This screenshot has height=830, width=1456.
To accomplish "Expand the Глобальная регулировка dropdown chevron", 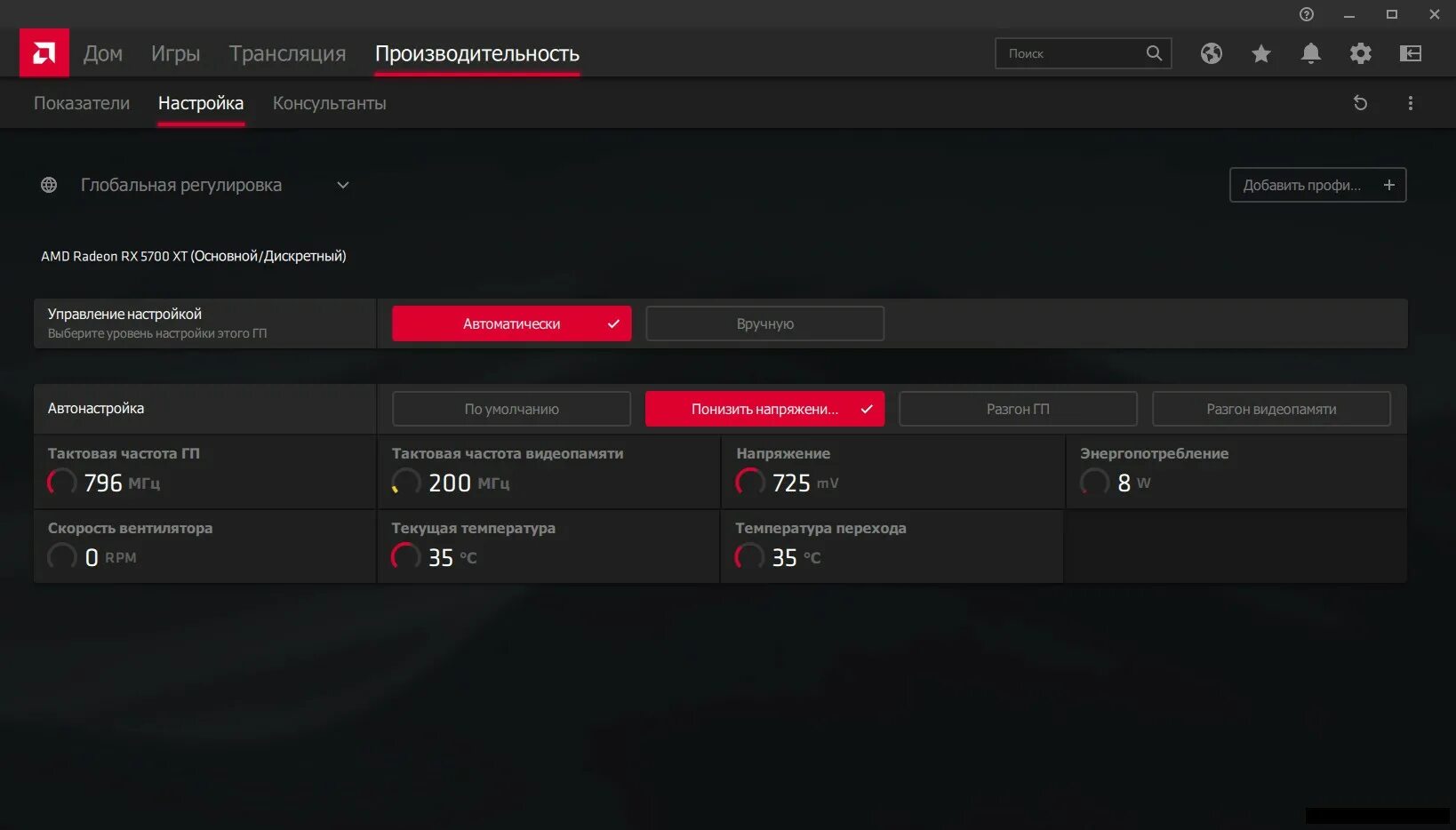I will tap(343, 185).
